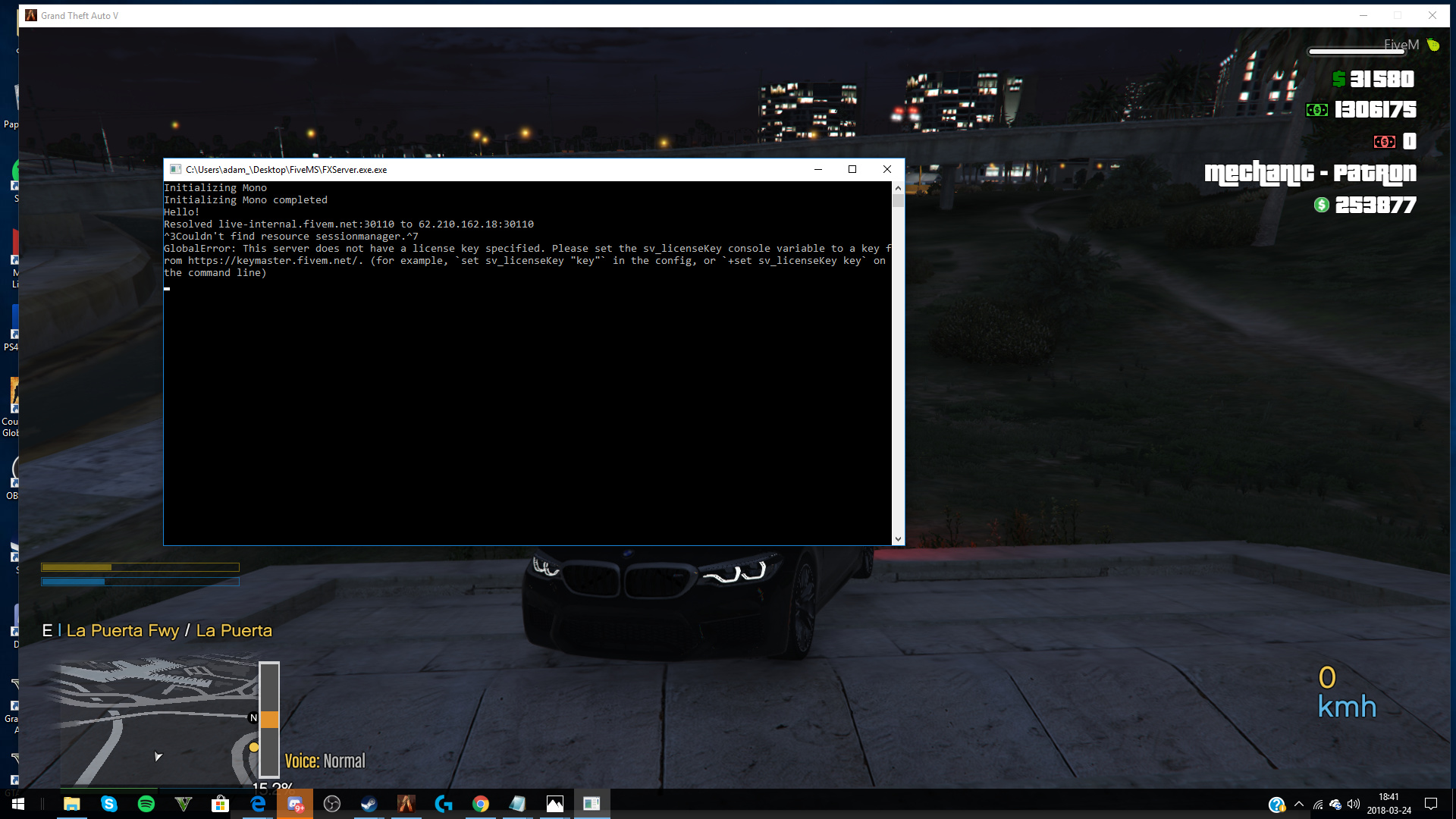
Task: Click the OneDrive sync tray icon
Action: (x=1335, y=805)
